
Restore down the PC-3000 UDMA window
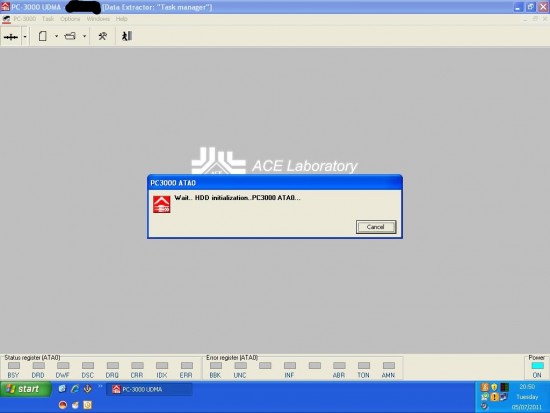531,7
